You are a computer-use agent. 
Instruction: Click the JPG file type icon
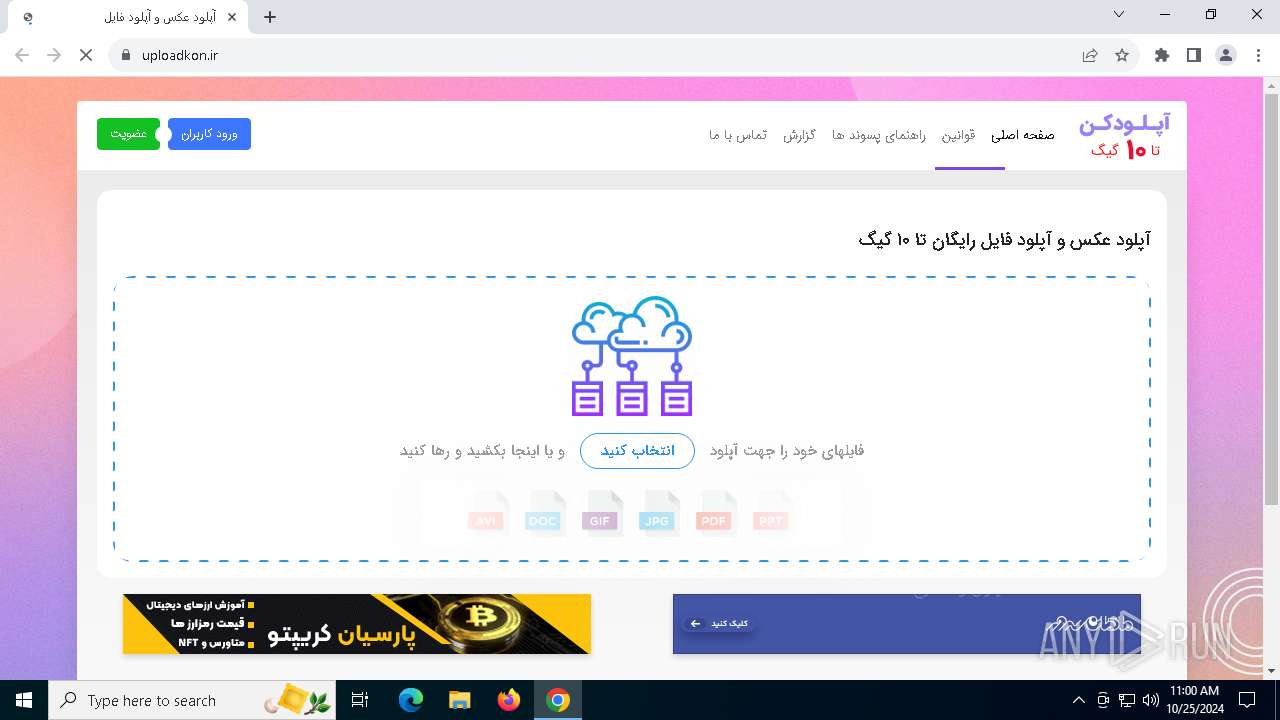(659, 513)
